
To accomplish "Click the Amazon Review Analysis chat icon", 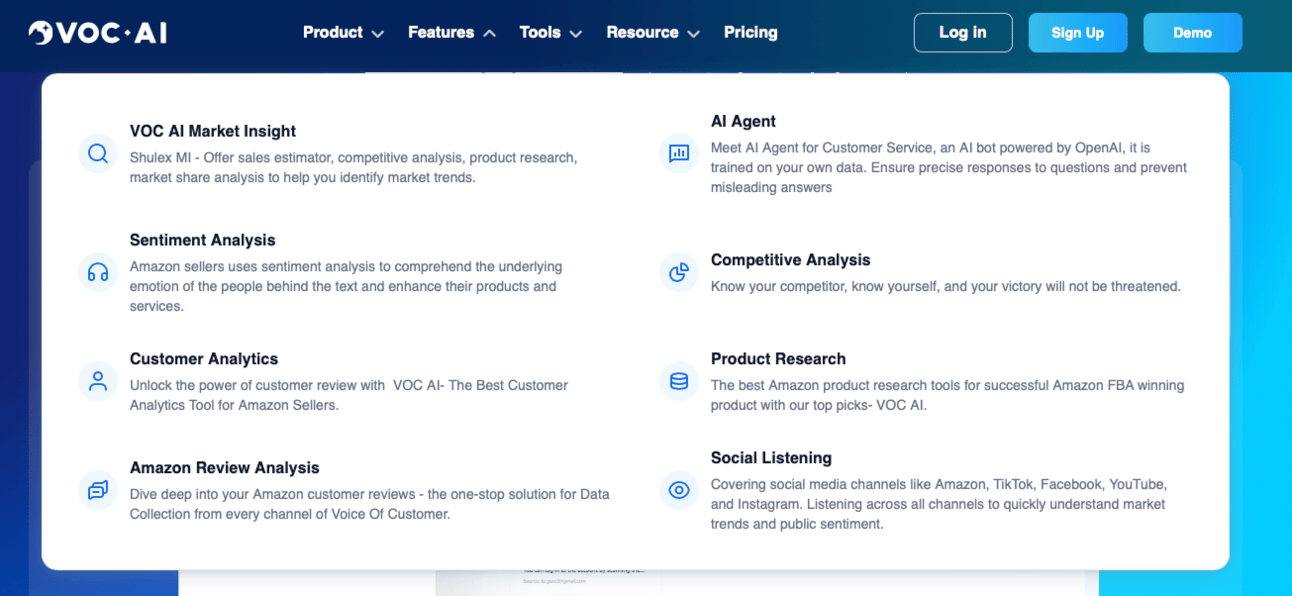I will click(98, 490).
